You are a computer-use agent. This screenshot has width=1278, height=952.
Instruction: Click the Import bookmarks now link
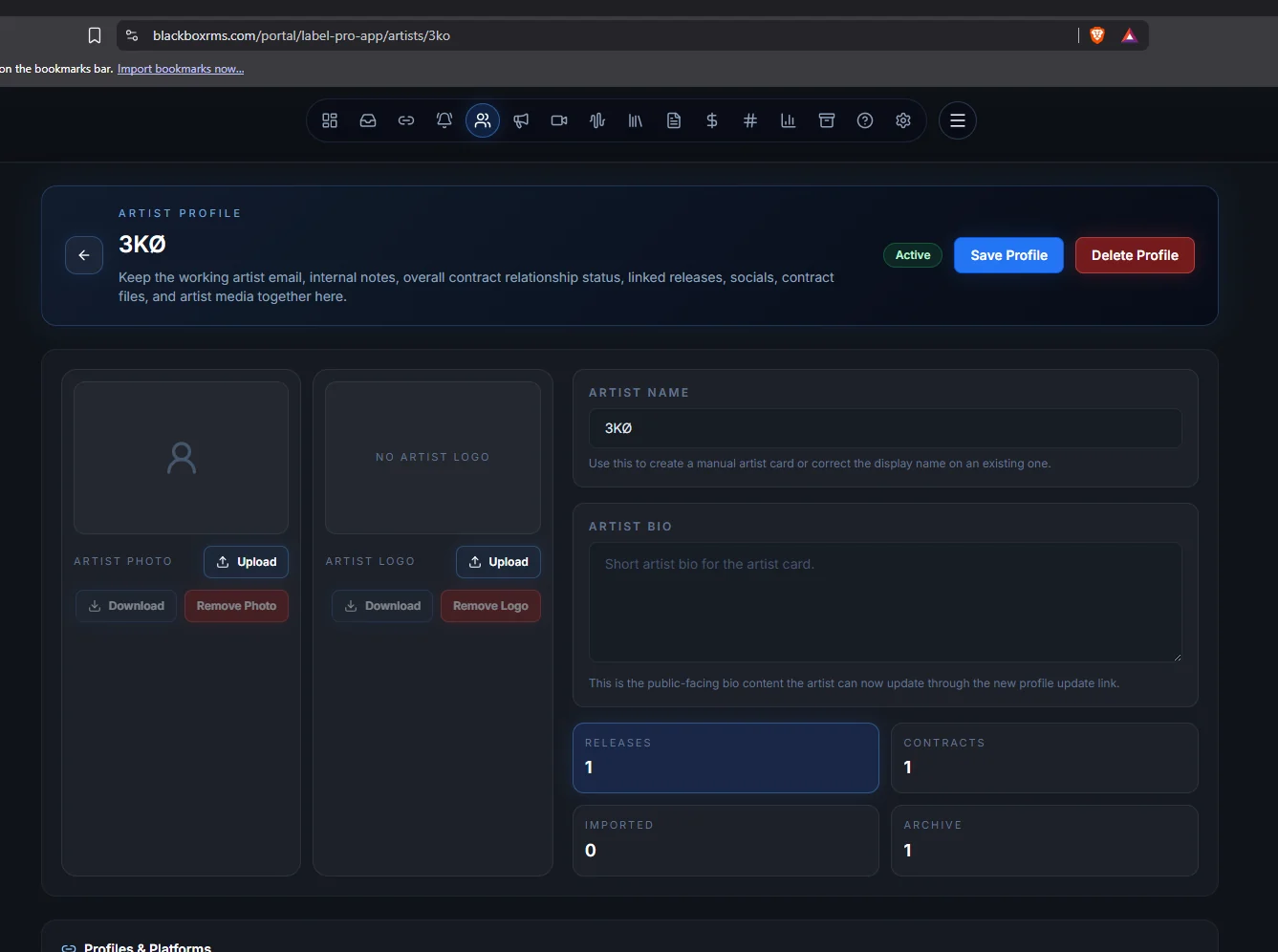(x=181, y=69)
